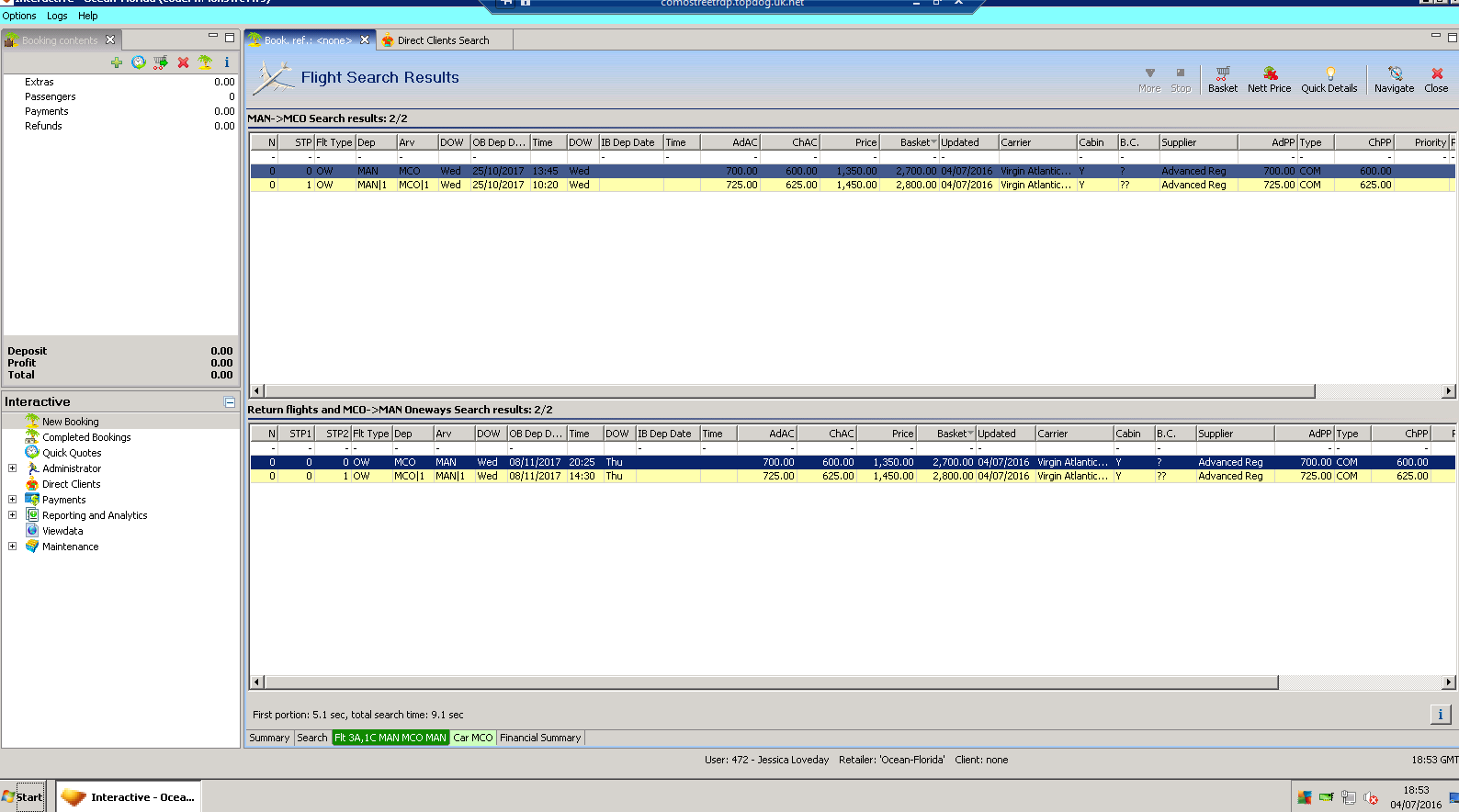Click muted volume tray icon
Viewport: 1459px width, 812px height.
[1371, 797]
